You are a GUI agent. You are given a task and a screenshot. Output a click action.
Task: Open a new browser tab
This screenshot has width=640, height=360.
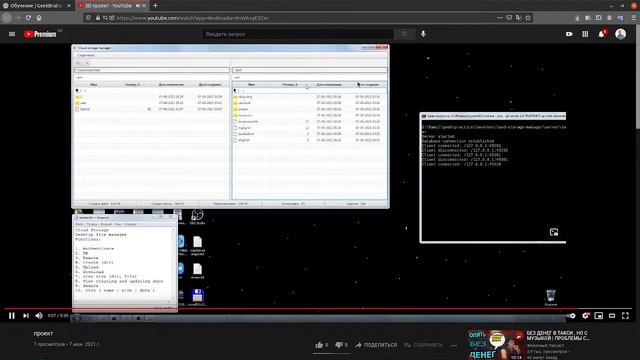click(155, 6)
